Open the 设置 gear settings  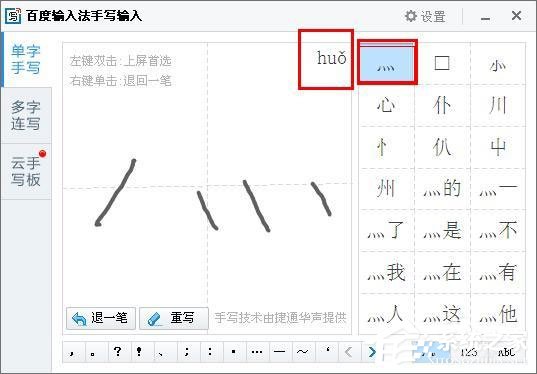(425, 16)
